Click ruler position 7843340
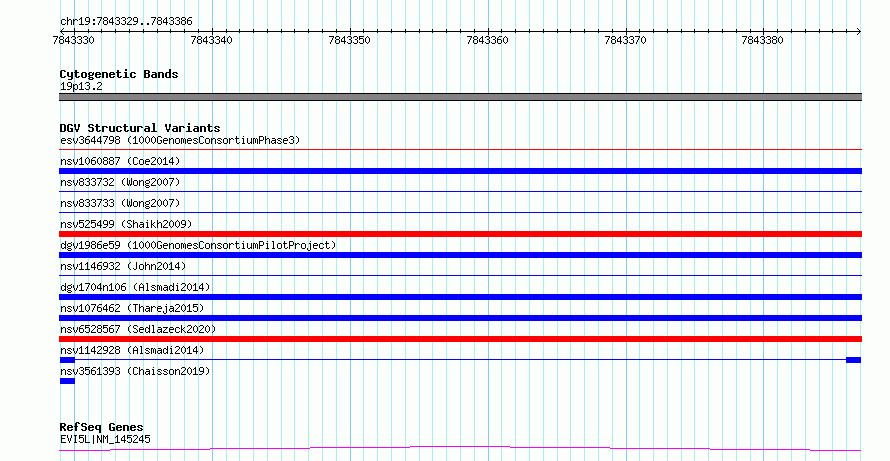This screenshot has width=890, height=461. pos(212,40)
